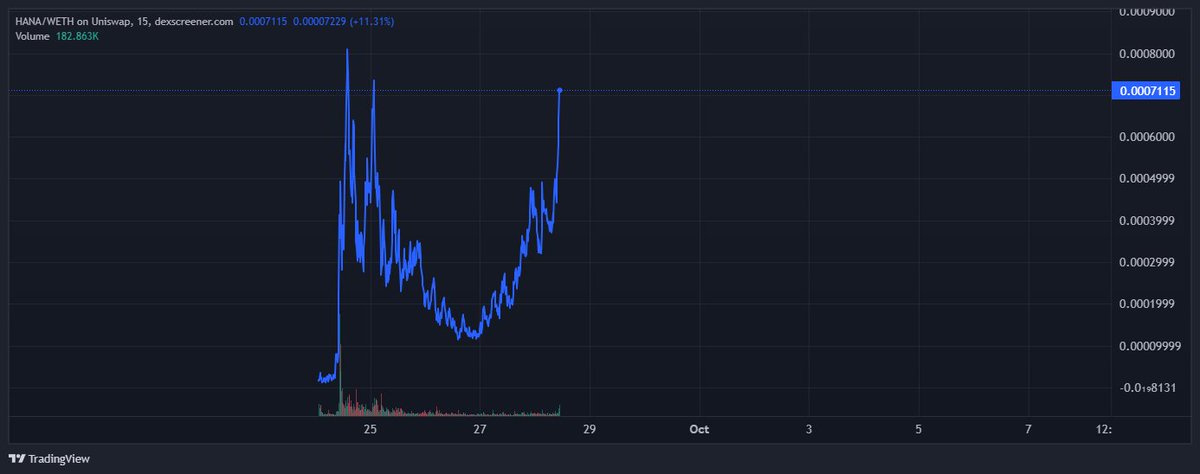Click the date label 5 on time axis
Screen dimensions: 1200x474
(x=918, y=429)
